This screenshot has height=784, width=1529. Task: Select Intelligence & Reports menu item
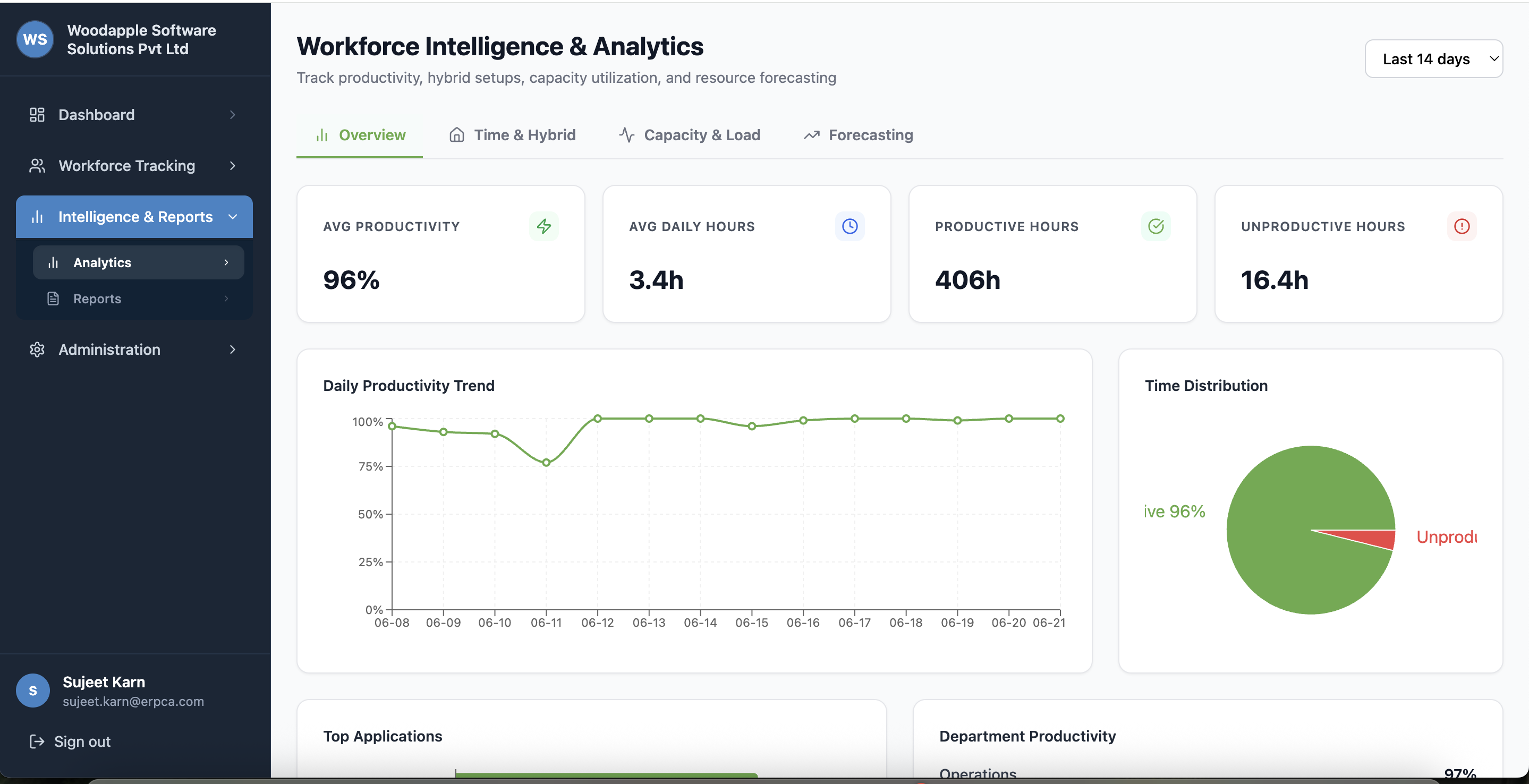(134, 217)
